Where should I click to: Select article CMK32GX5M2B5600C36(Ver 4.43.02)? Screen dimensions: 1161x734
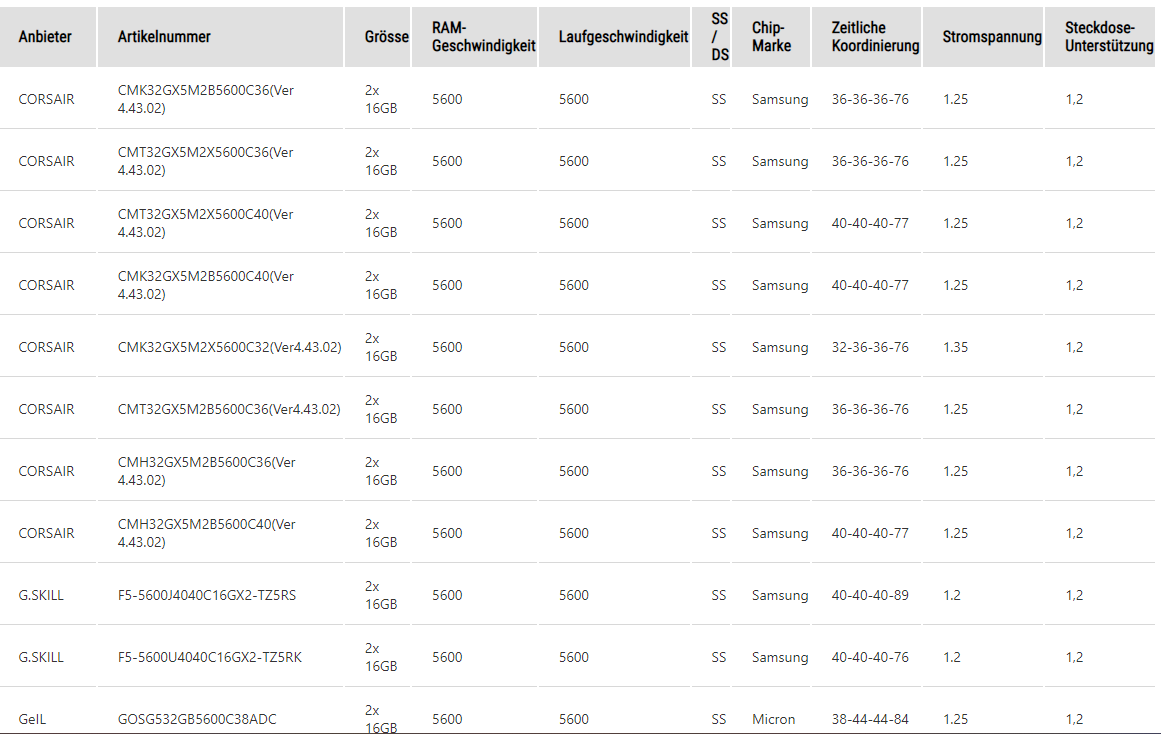point(206,99)
